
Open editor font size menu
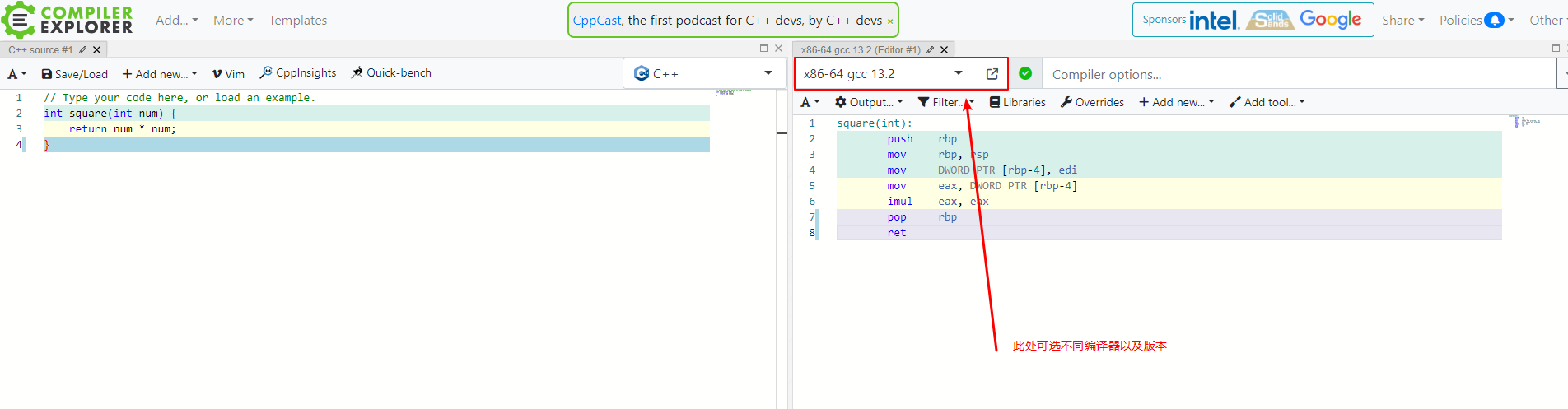tap(17, 74)
